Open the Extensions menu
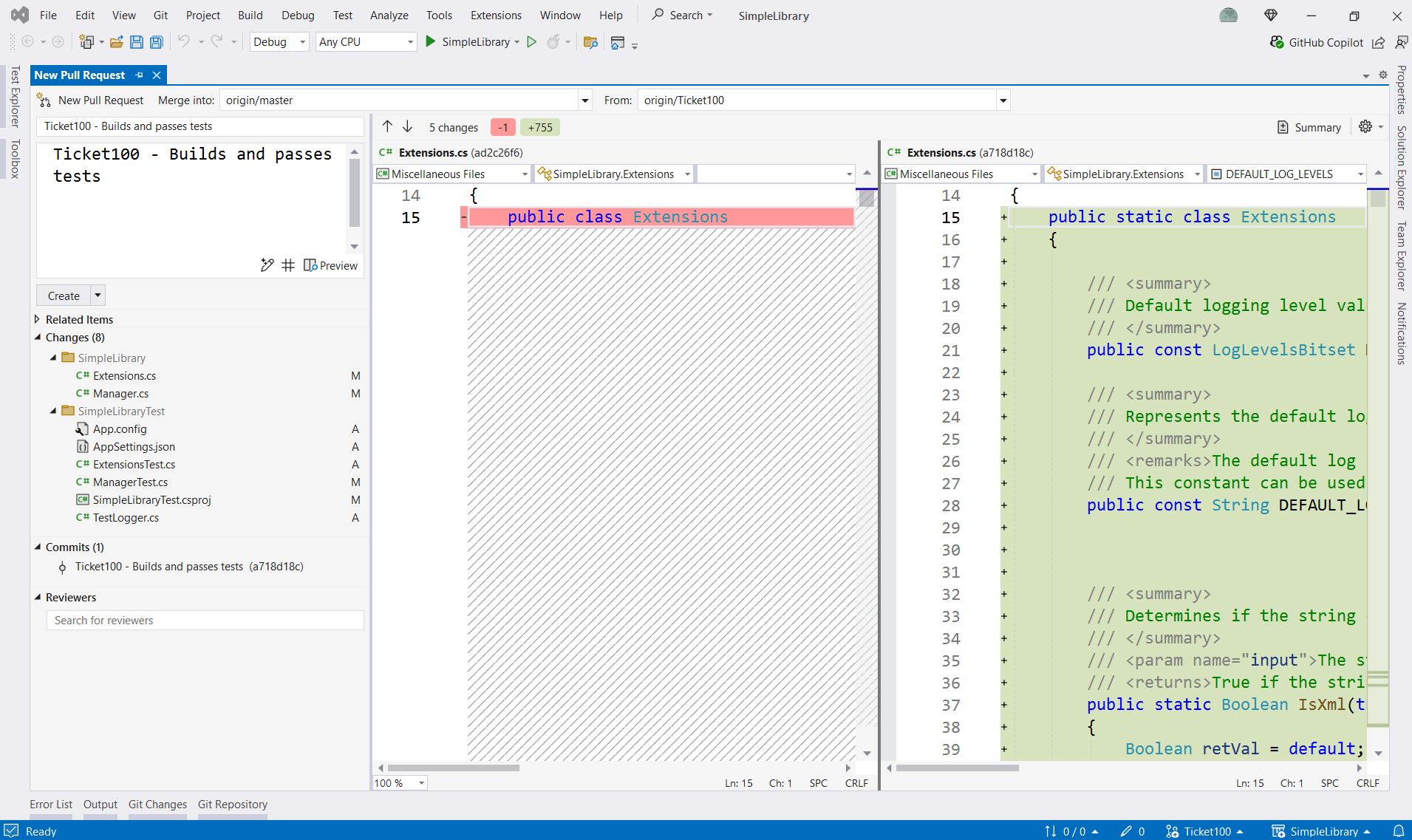Screen dimensions: 1412x840 496,15
